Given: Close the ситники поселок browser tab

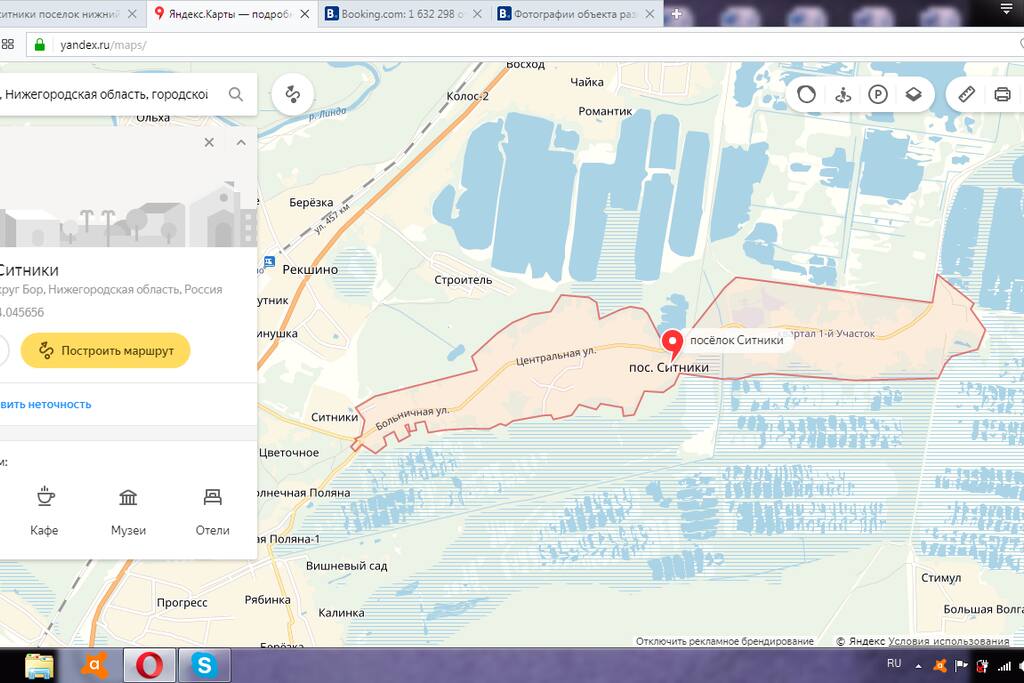Looking at the screenshot, I should (133, 14).
